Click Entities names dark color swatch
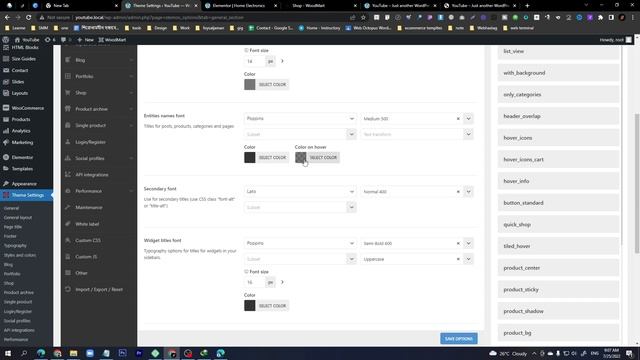The width and height of the screenshot is (640, 360). (250, 158)
